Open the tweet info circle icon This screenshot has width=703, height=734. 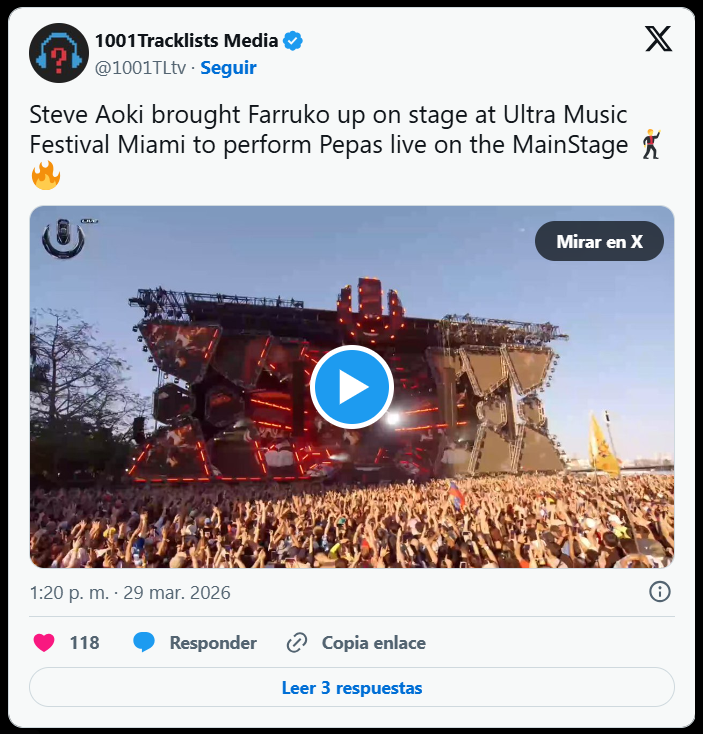[659, 592]
